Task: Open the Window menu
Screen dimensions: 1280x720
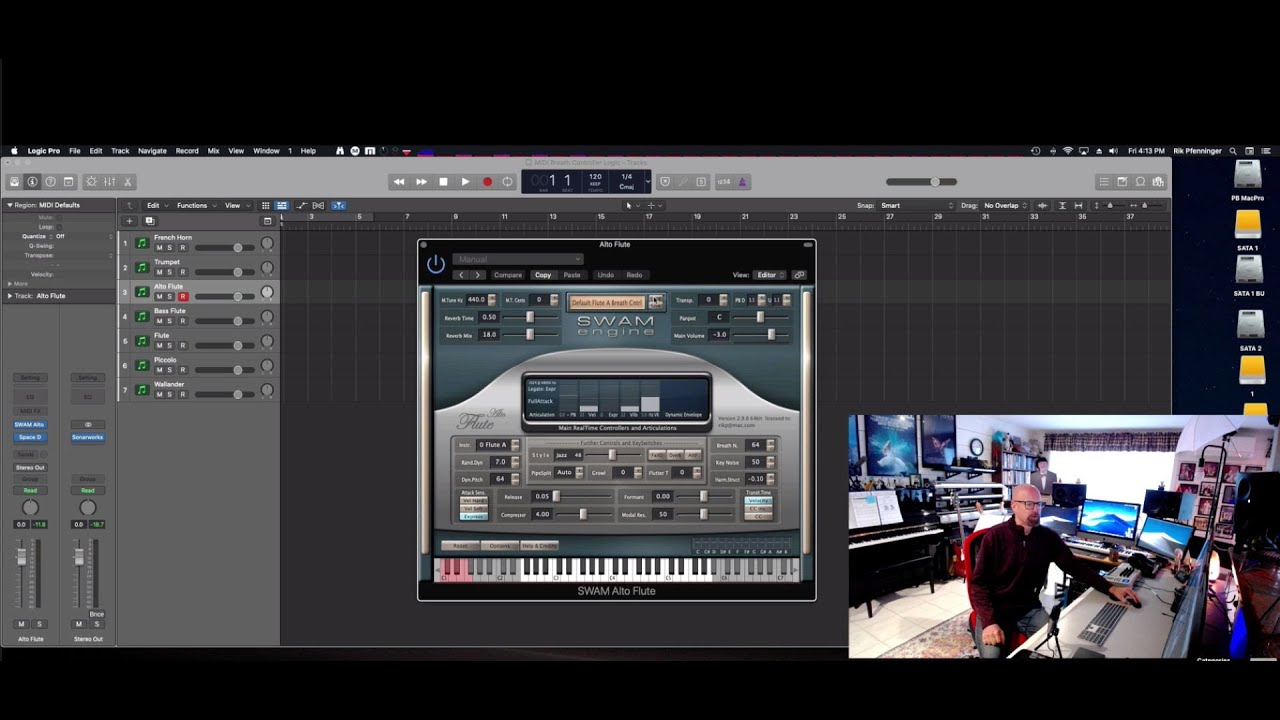Action: (x=266, y=151)
